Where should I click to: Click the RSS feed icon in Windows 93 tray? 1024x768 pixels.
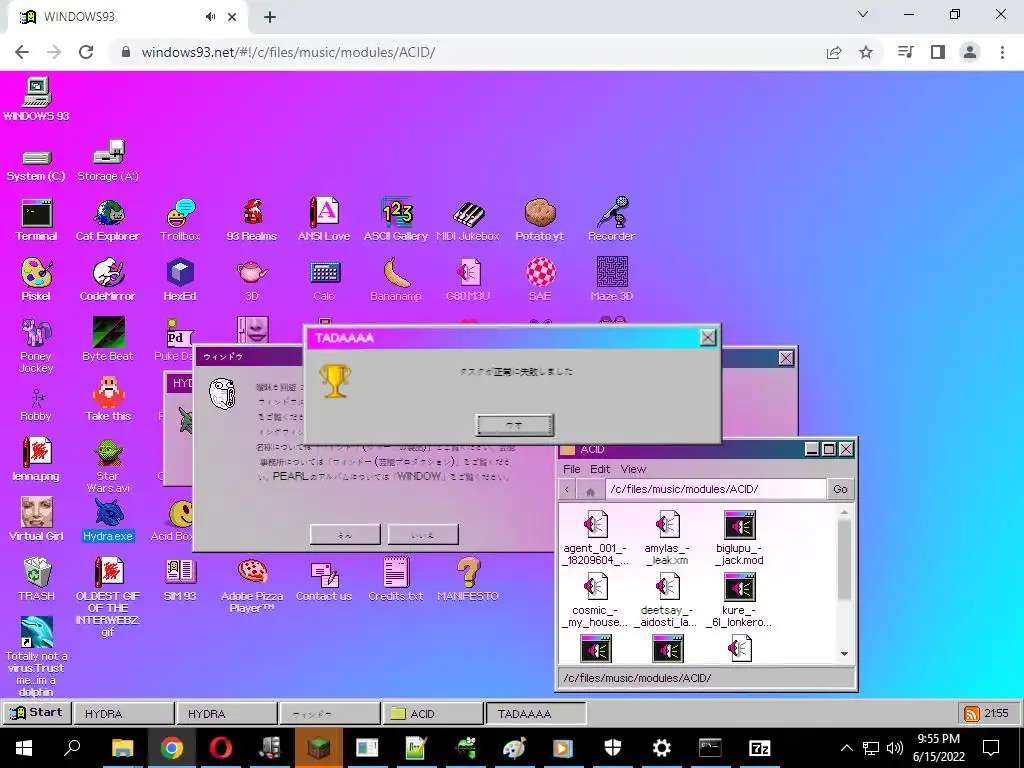coord(972,713)
